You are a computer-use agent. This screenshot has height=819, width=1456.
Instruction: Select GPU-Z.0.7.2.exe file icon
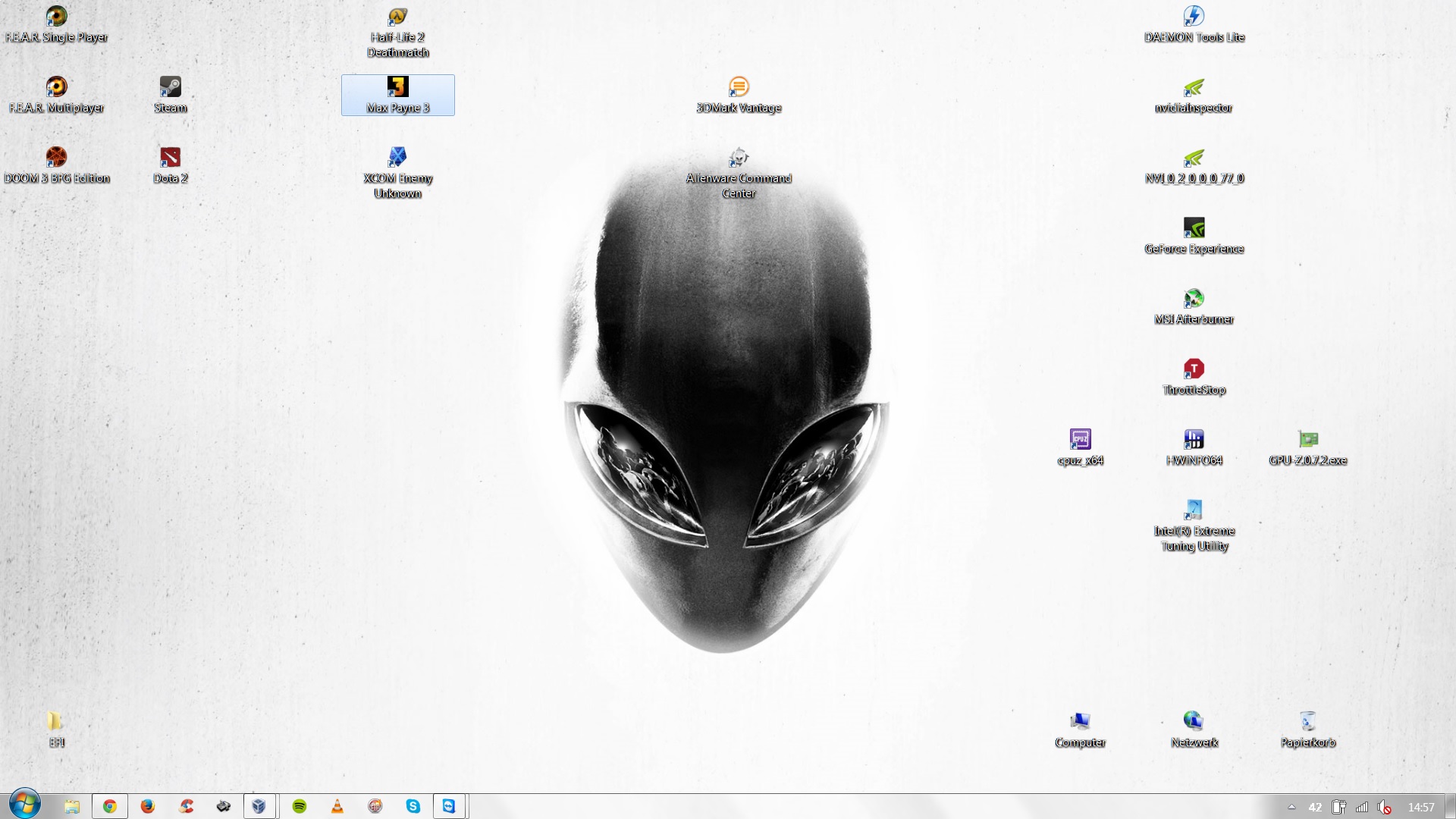pos(1308,447)
